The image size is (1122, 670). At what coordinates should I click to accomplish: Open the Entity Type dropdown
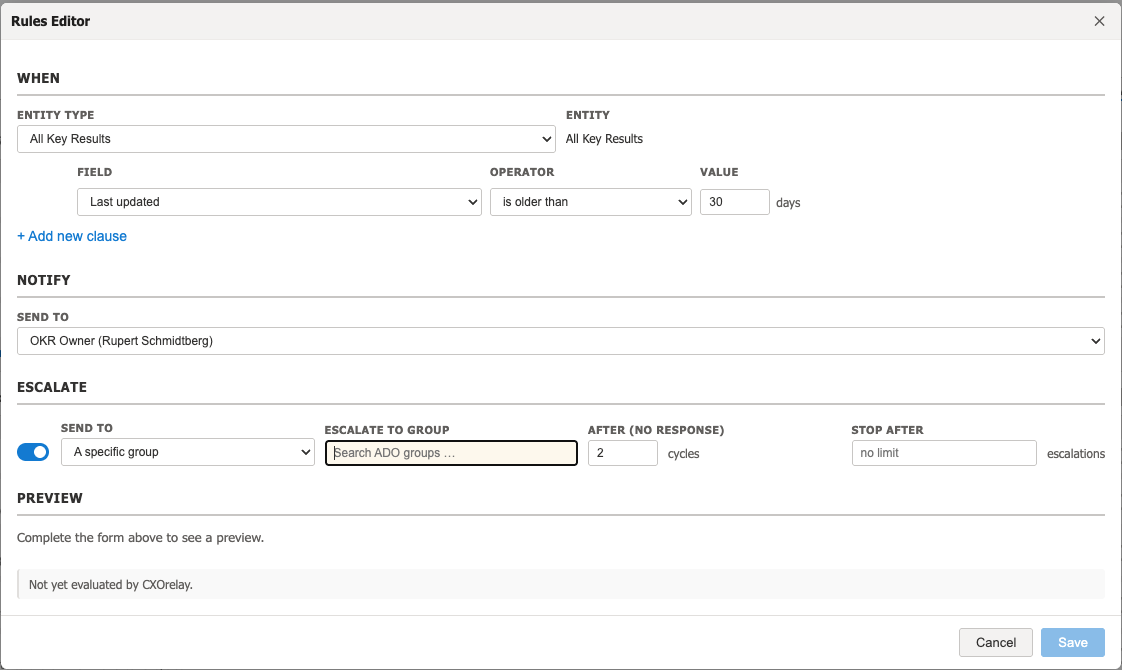286,139
